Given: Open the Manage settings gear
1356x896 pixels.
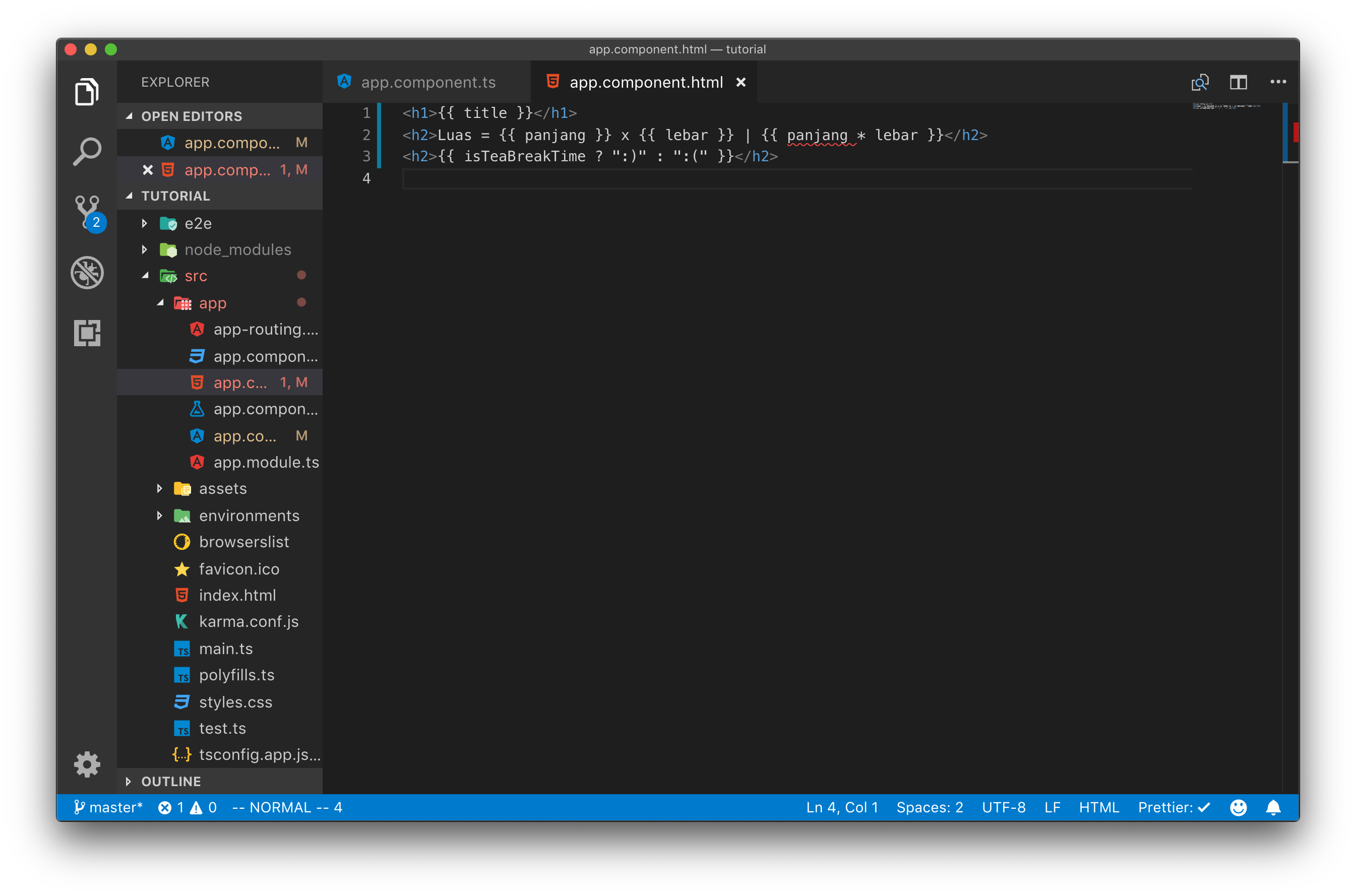Looking at the screenshot, I should click(87, 764).
